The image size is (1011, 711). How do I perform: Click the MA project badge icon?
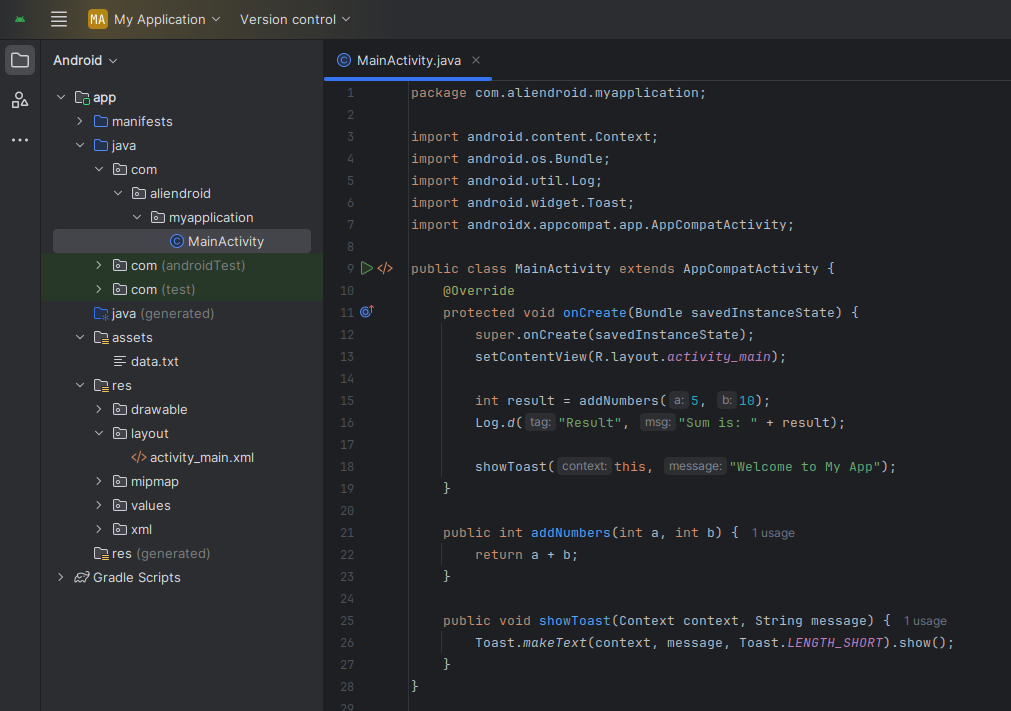tap(97, 19)
